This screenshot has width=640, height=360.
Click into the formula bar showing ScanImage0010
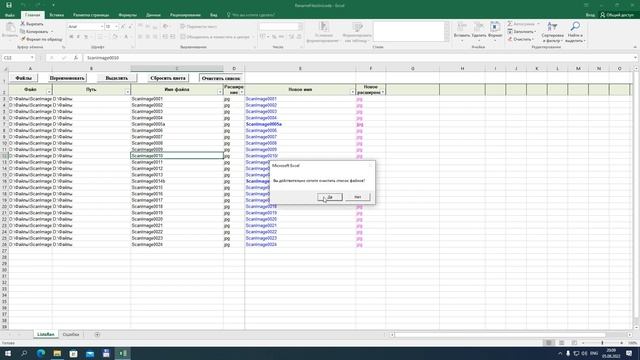coord(359,58)
